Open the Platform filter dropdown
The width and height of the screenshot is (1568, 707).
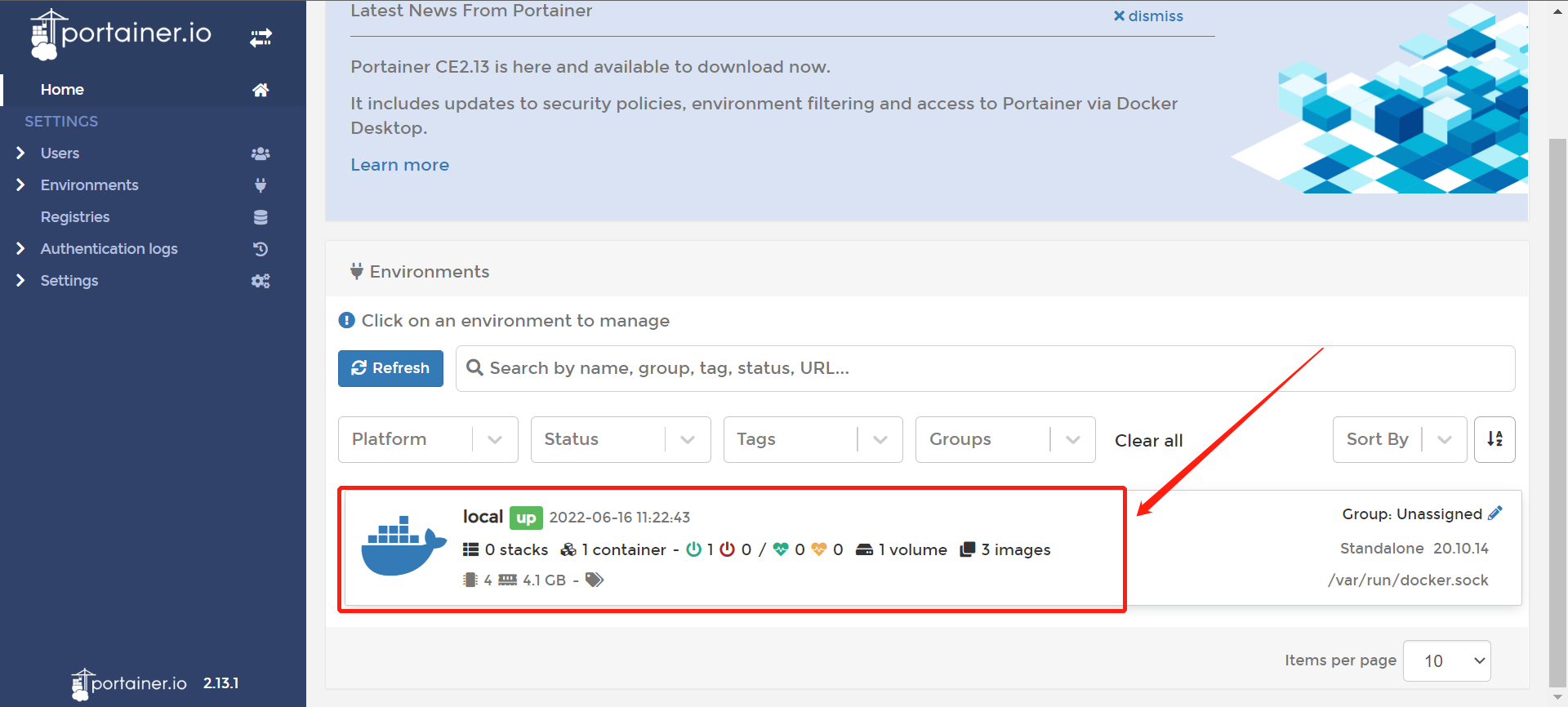click(x=428, y=439)
